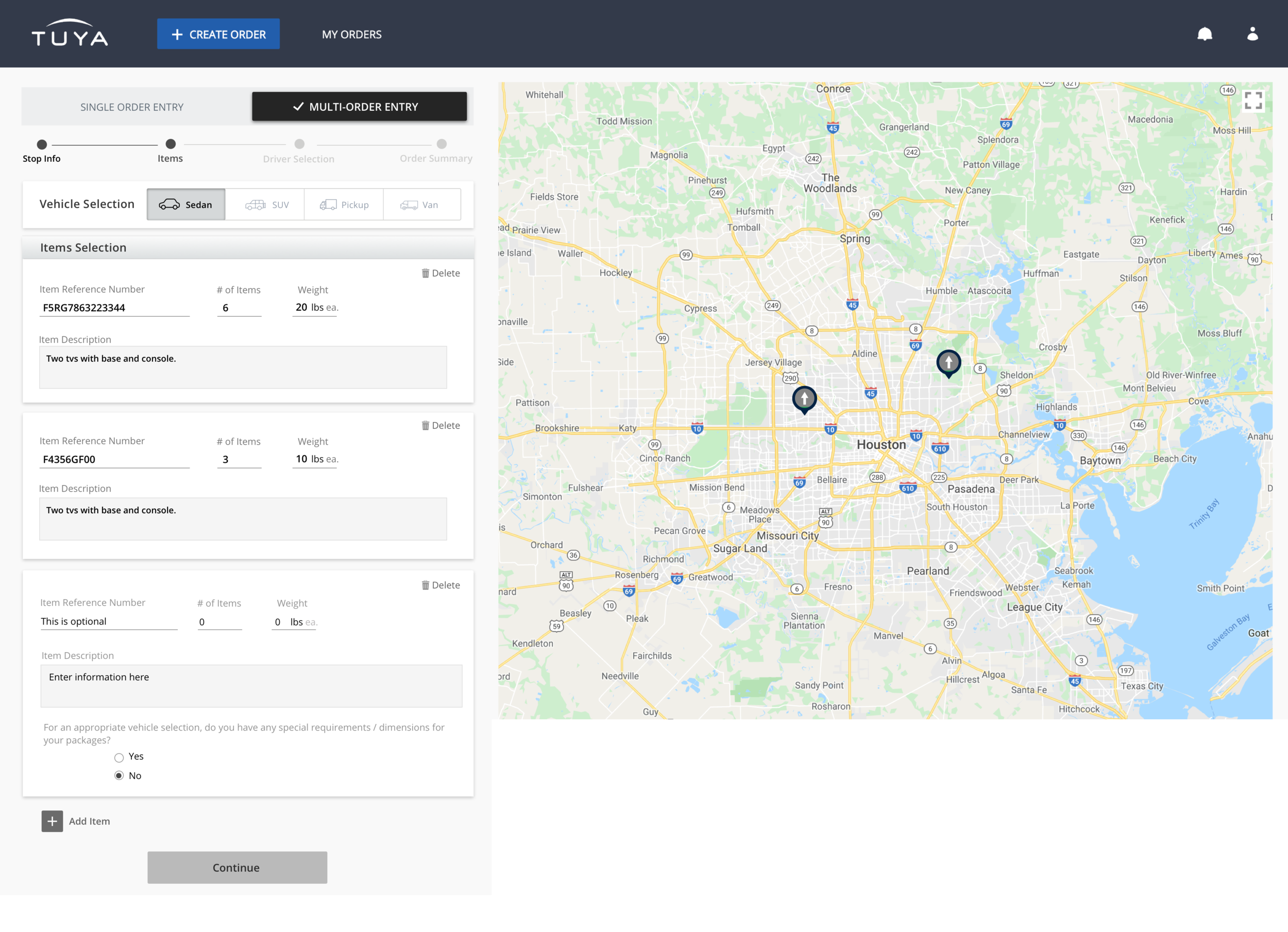Go to the Stop Info step
The height and width of the screenshot is (932, 1288).
tap(41, 151)
